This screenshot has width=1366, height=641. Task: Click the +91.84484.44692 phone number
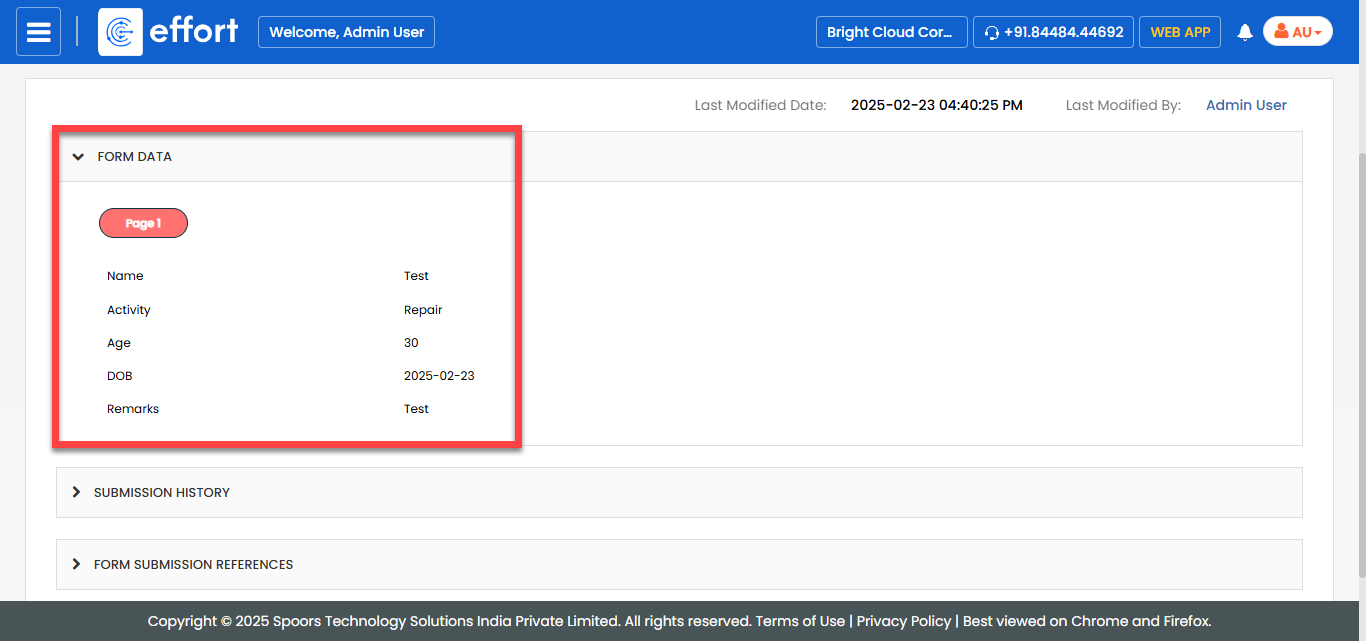tap(1064, 32)
